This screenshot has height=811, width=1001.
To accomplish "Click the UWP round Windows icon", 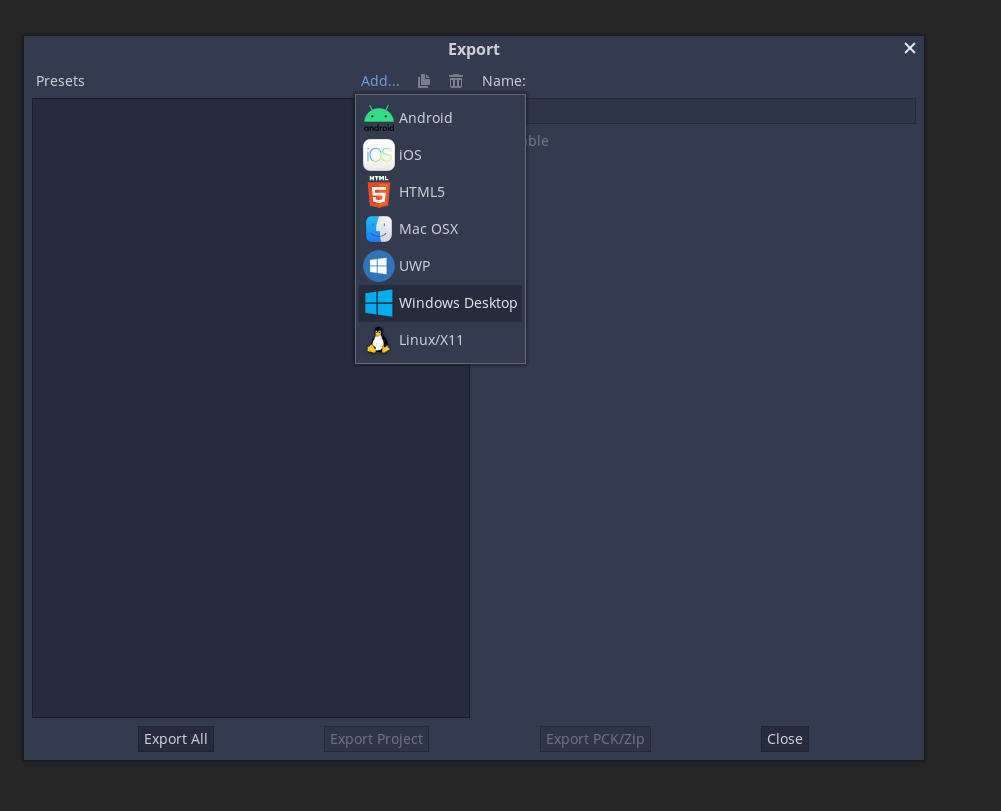I will pyautogui.click(x=379, y=266).
